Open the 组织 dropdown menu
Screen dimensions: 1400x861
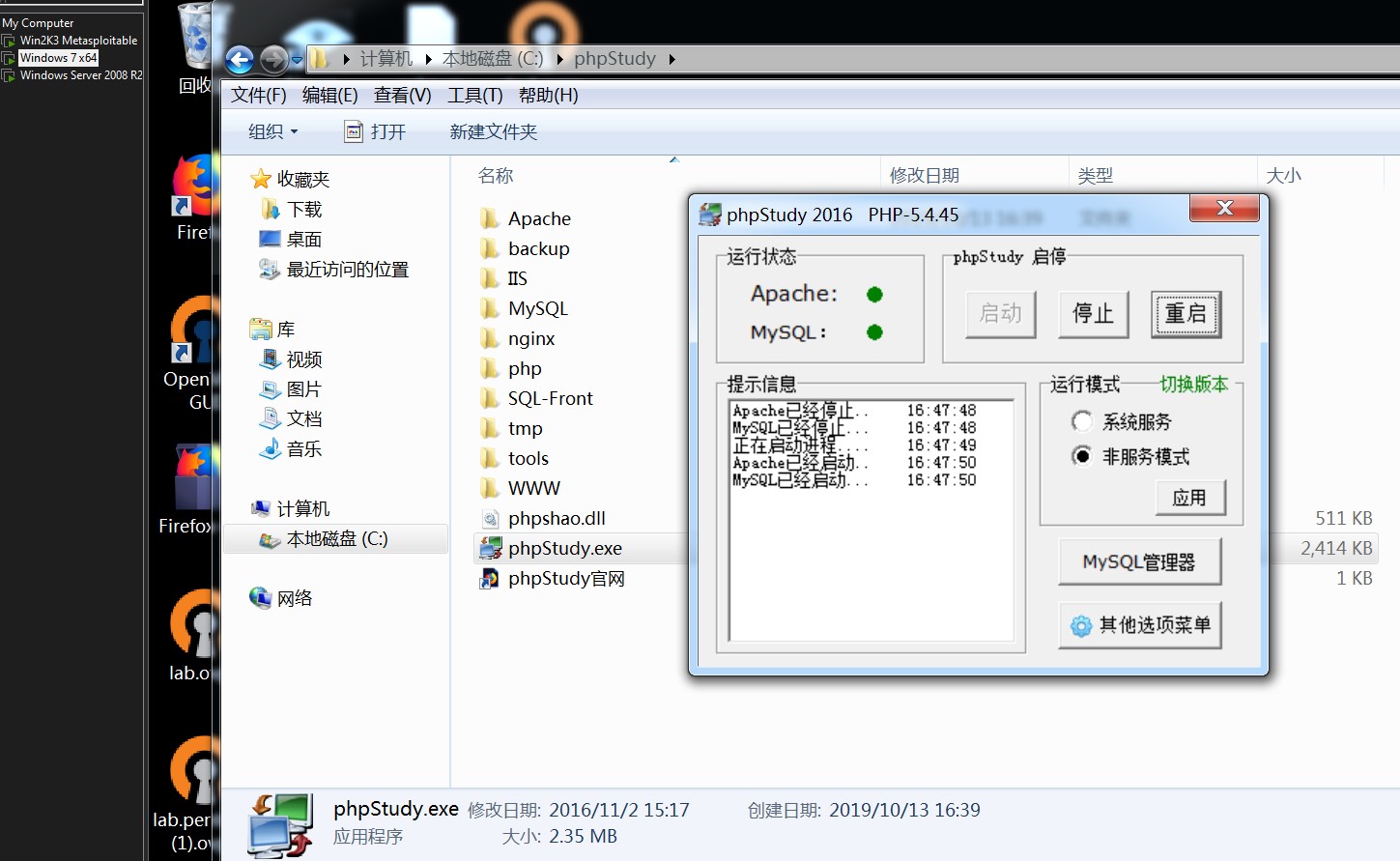(x=273, y=131)
